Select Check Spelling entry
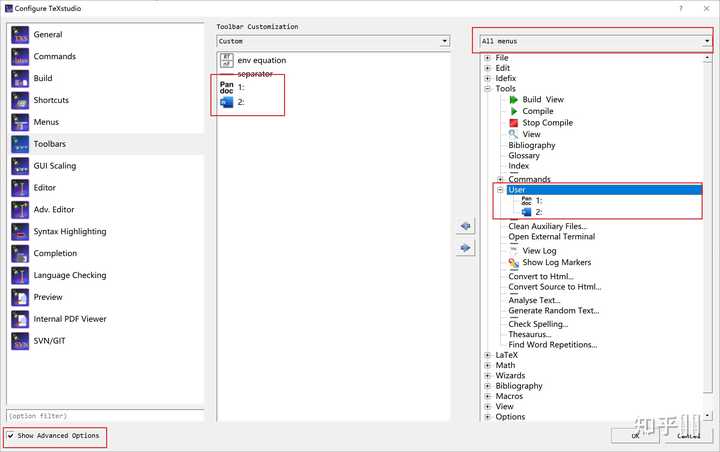The height and width of the screenshot is (452, 720). click(x=538, y=324)
